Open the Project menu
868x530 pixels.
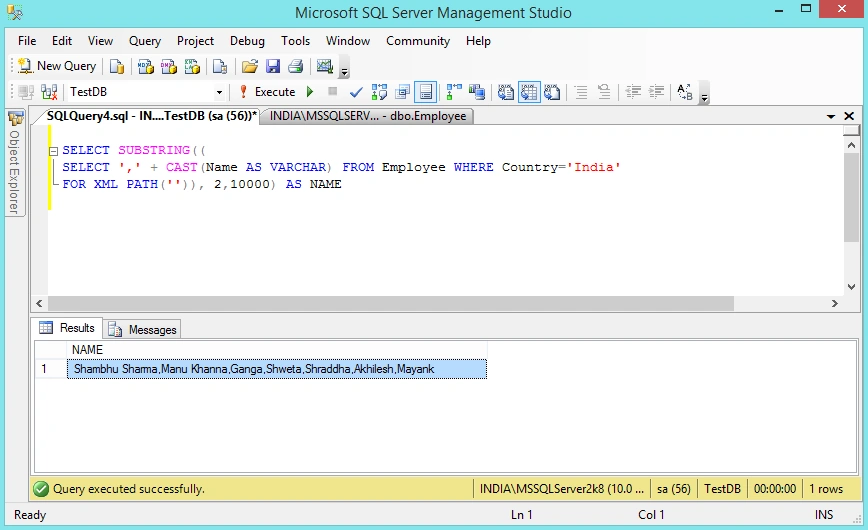(x=195, y=41)
